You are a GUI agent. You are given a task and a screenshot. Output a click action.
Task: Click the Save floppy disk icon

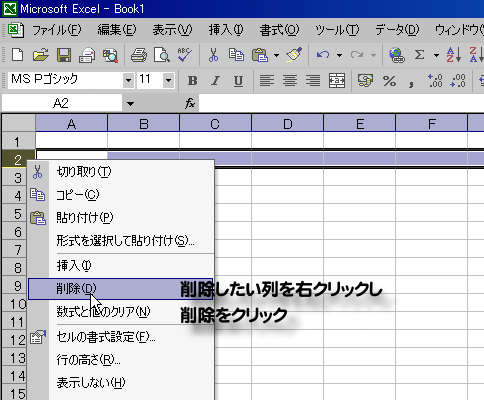[x=64, y=55]
